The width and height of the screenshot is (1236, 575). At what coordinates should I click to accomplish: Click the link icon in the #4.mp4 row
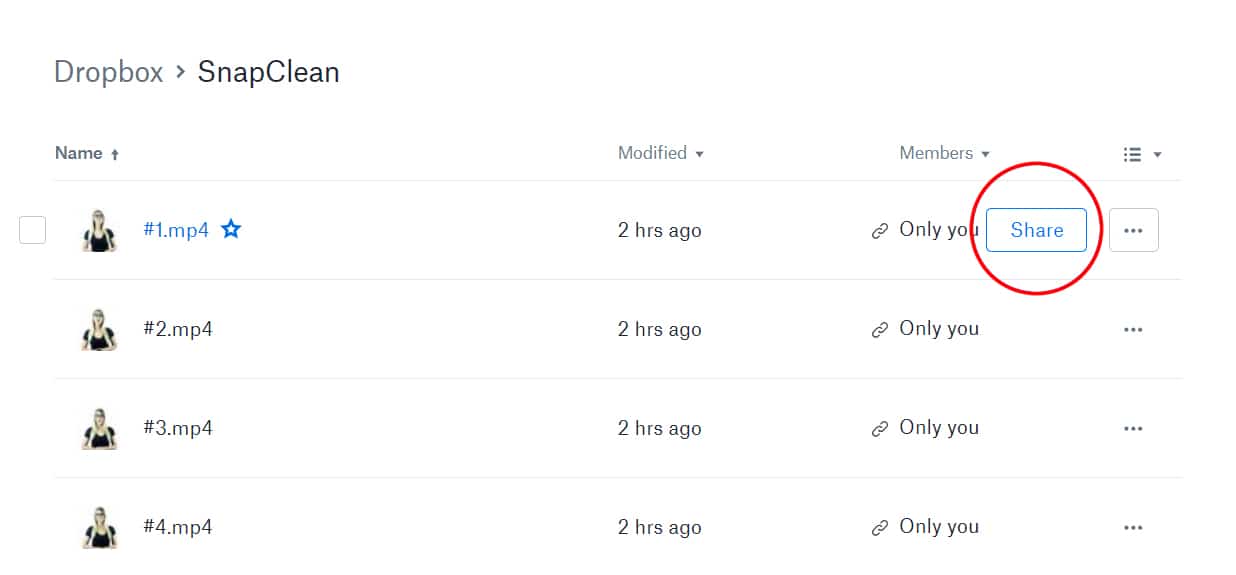pyautogui.click(x=880, y=528)
